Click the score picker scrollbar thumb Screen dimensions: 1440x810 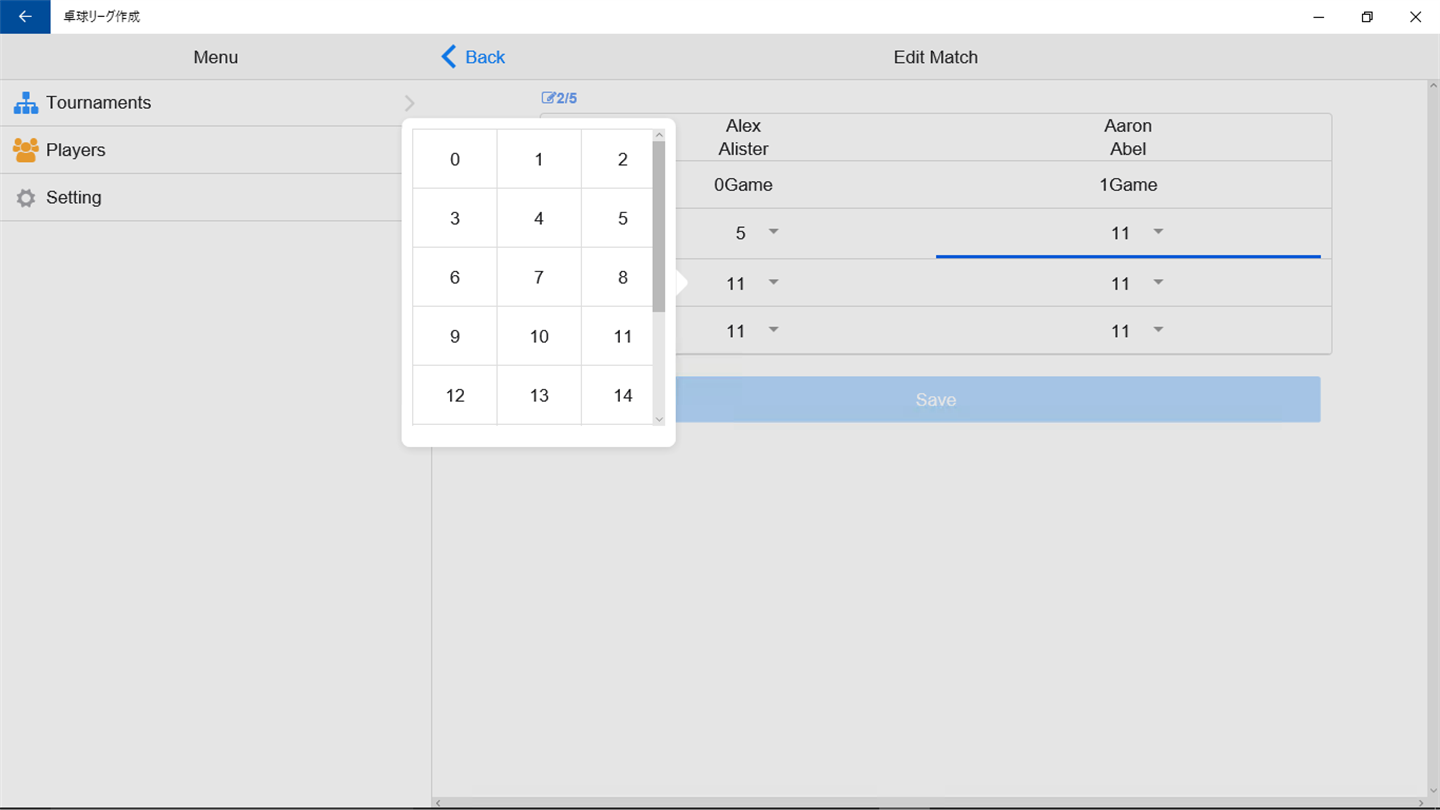tap(659, 227)
